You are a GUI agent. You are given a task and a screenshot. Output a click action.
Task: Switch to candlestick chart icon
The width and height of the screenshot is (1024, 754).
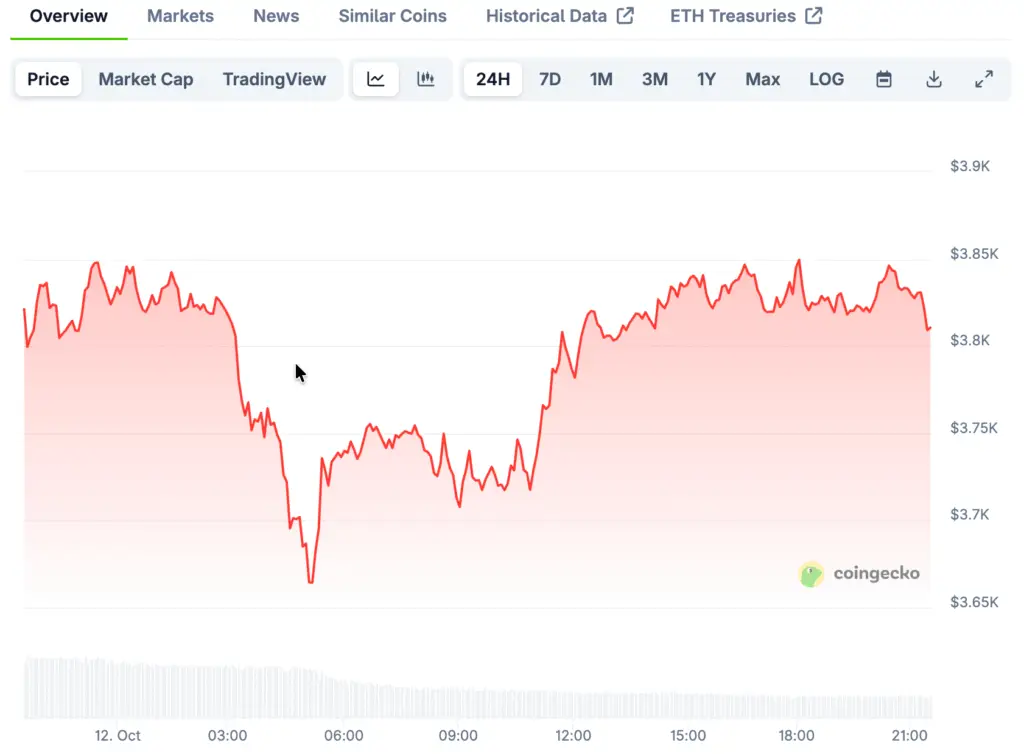coord(426,80)
